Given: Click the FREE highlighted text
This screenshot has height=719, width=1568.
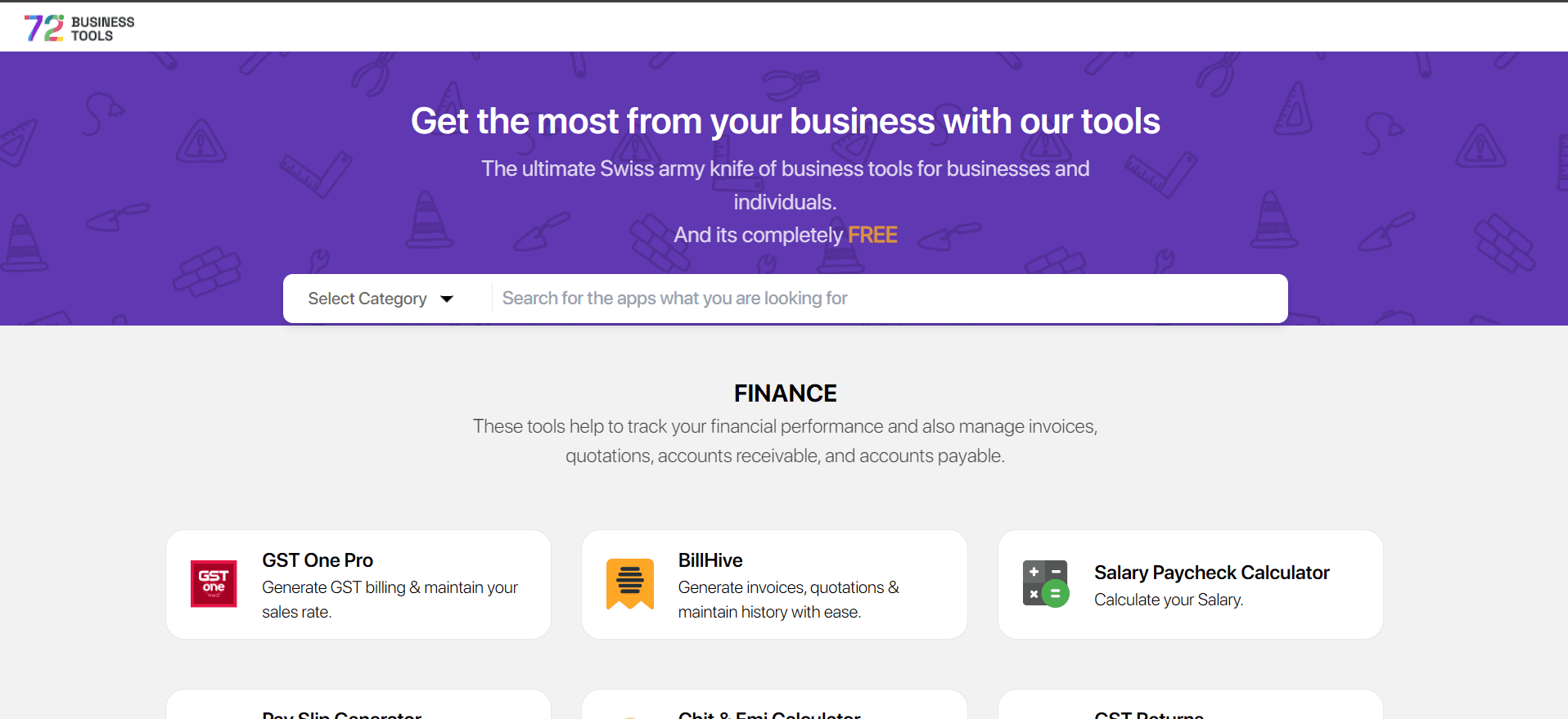Looking at the screenshot, I should (872, 235).
